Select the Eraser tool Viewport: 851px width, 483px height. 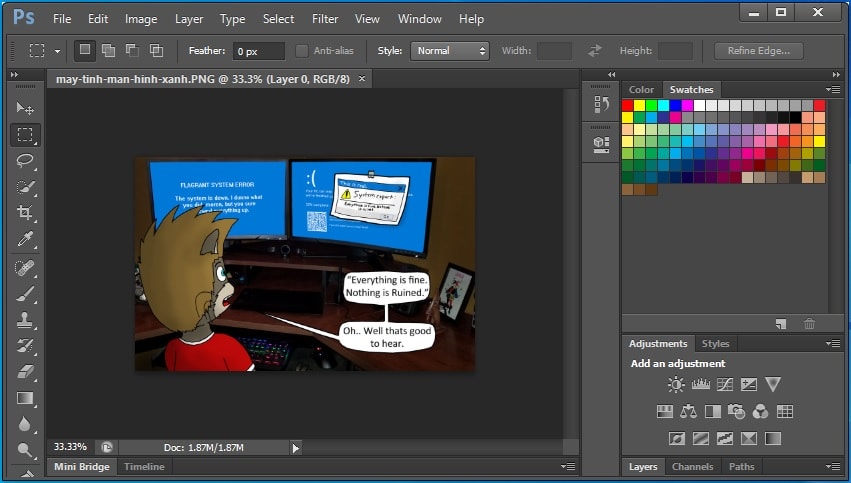24,372
